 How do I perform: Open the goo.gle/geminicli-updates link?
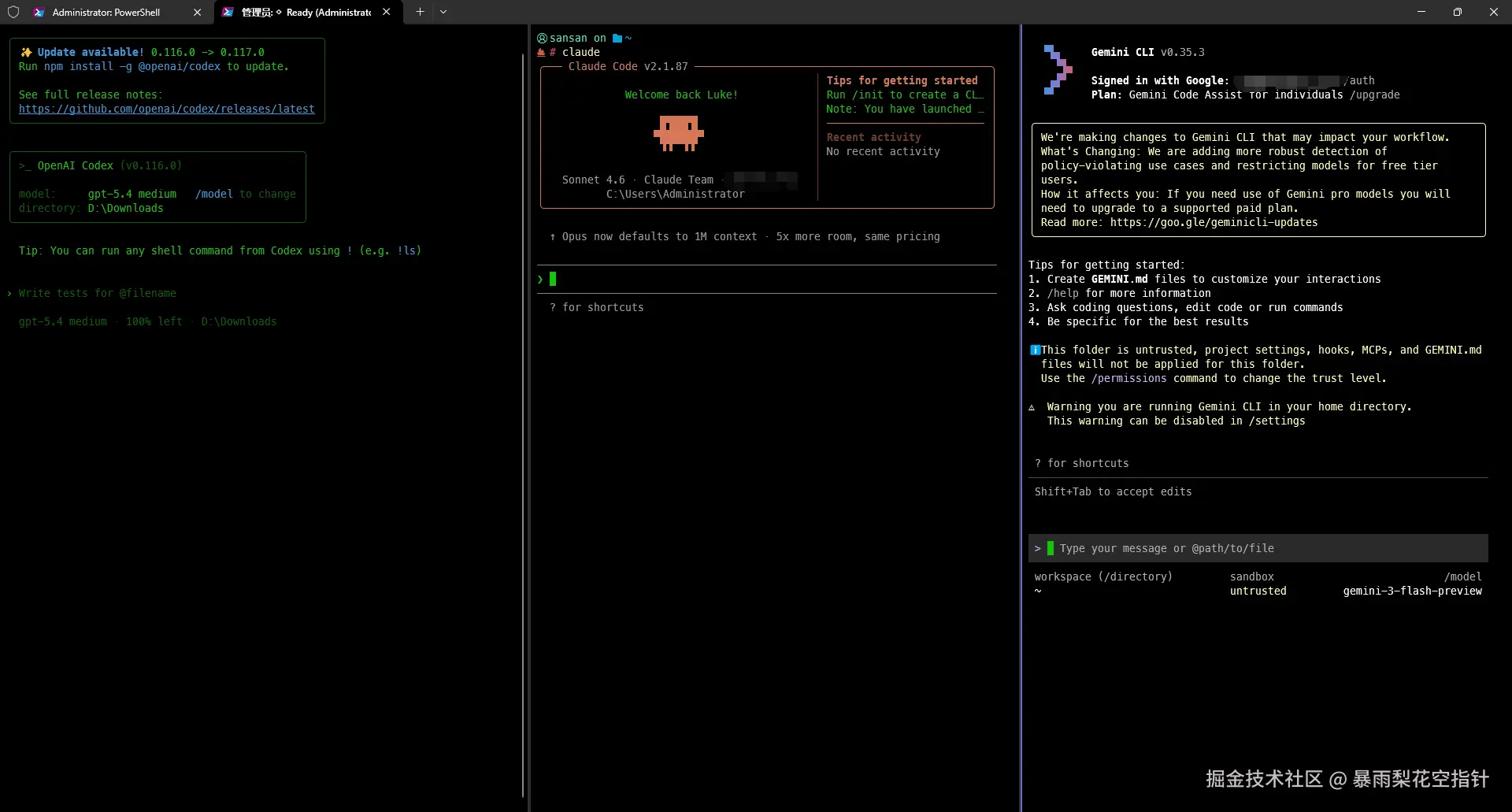click(x=1214, y=222)
